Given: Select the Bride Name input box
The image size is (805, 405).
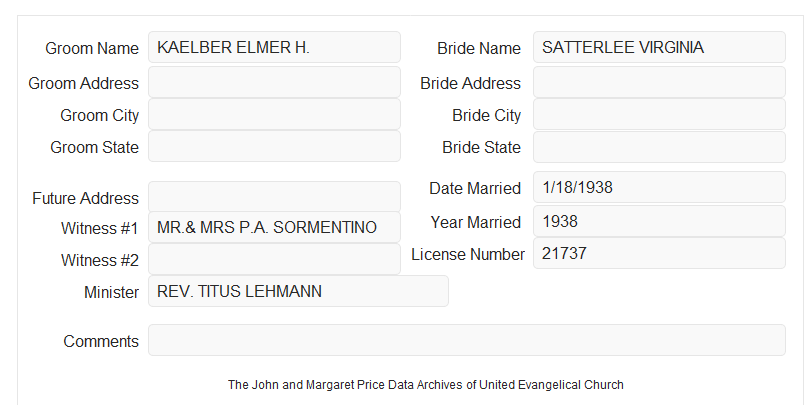Looking at the screenshot, I should [659, 47].
